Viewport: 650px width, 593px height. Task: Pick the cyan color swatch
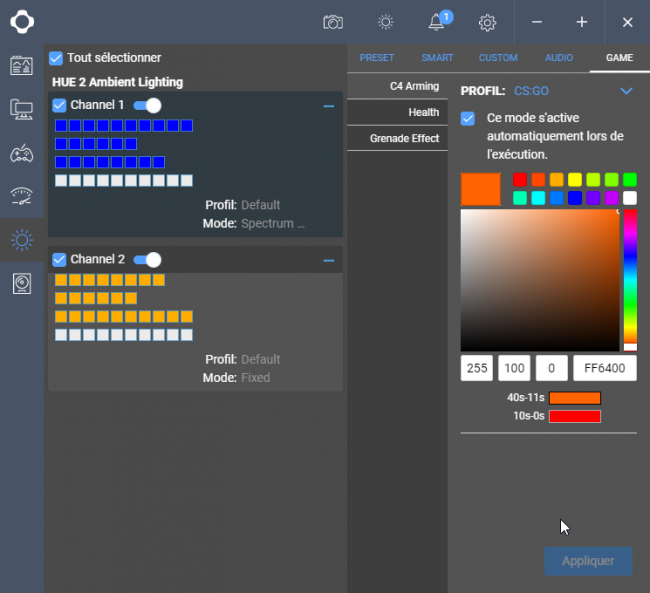coord(538,198)
